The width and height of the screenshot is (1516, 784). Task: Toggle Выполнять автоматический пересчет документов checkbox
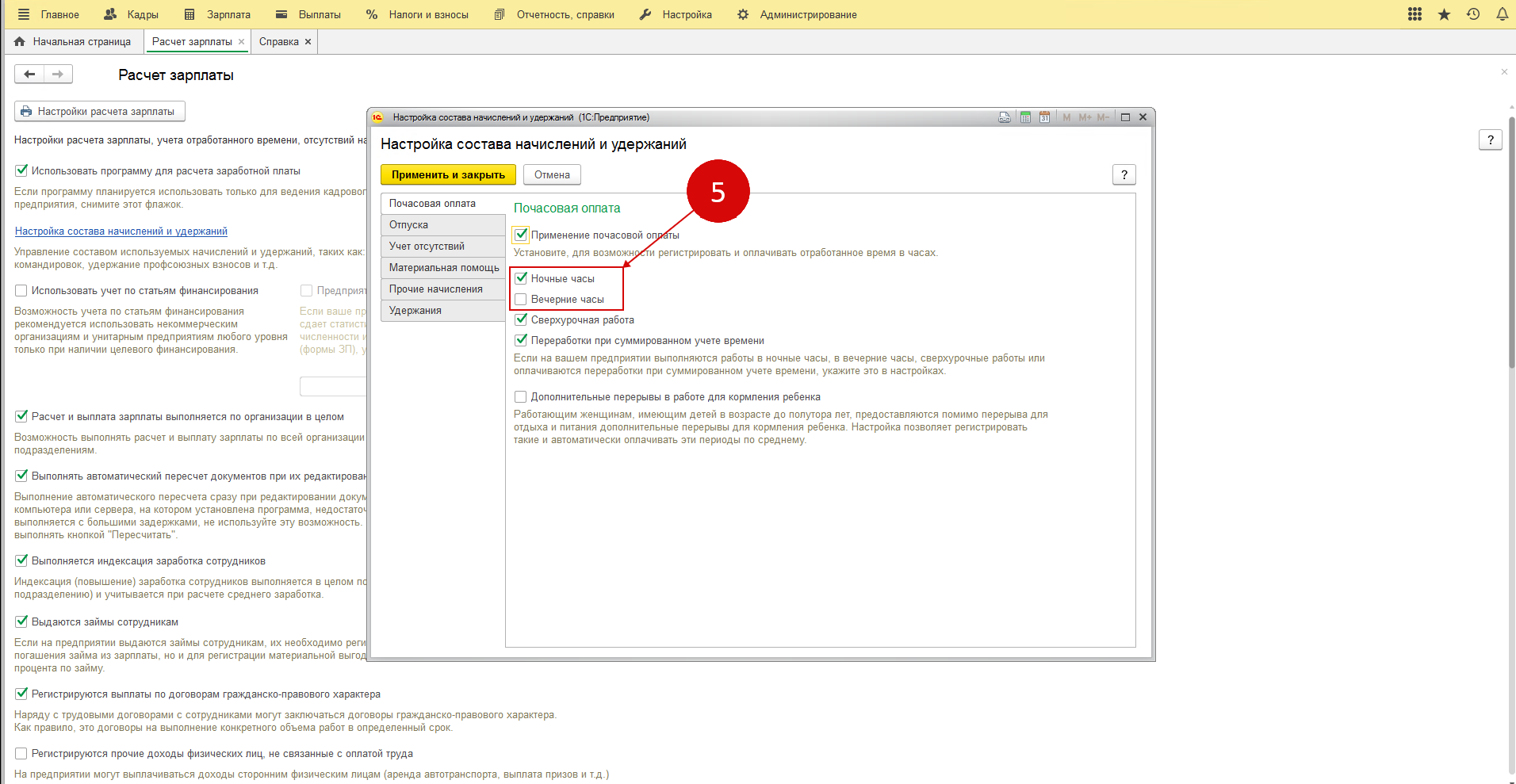click(x=21, y=476)
